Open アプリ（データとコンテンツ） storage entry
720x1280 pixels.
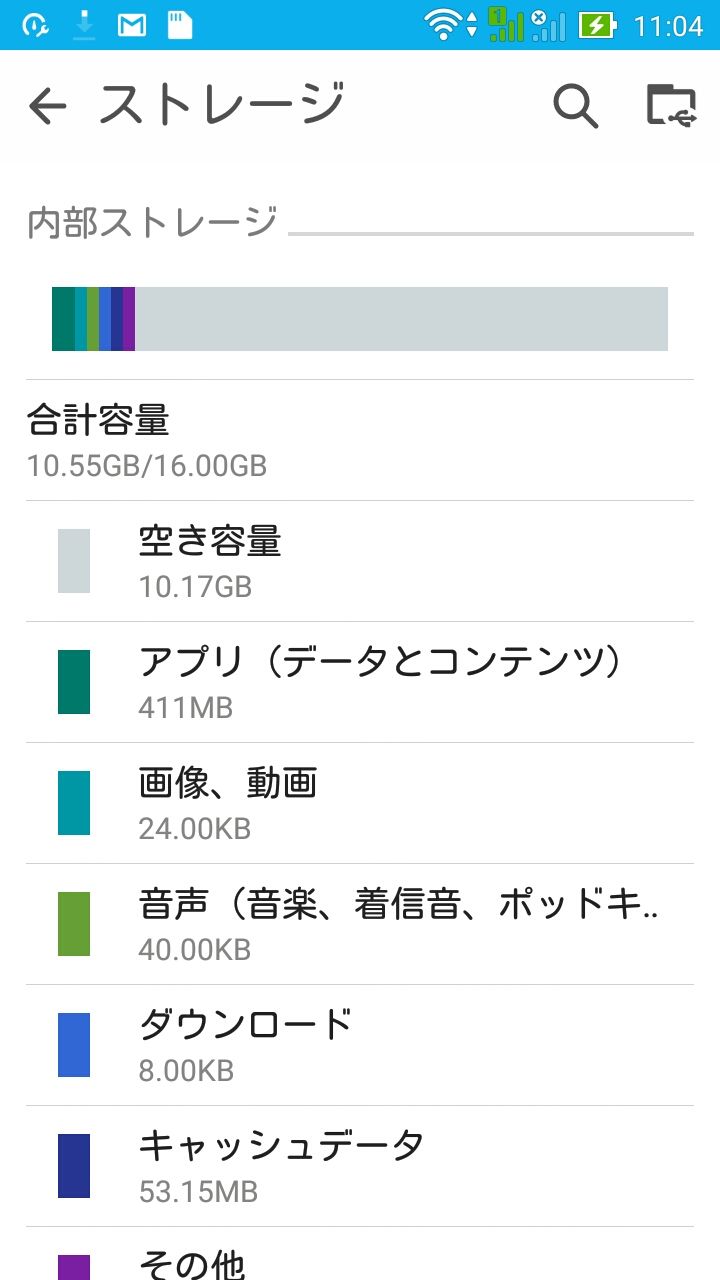pyautogui.click(x=380, y=682)
